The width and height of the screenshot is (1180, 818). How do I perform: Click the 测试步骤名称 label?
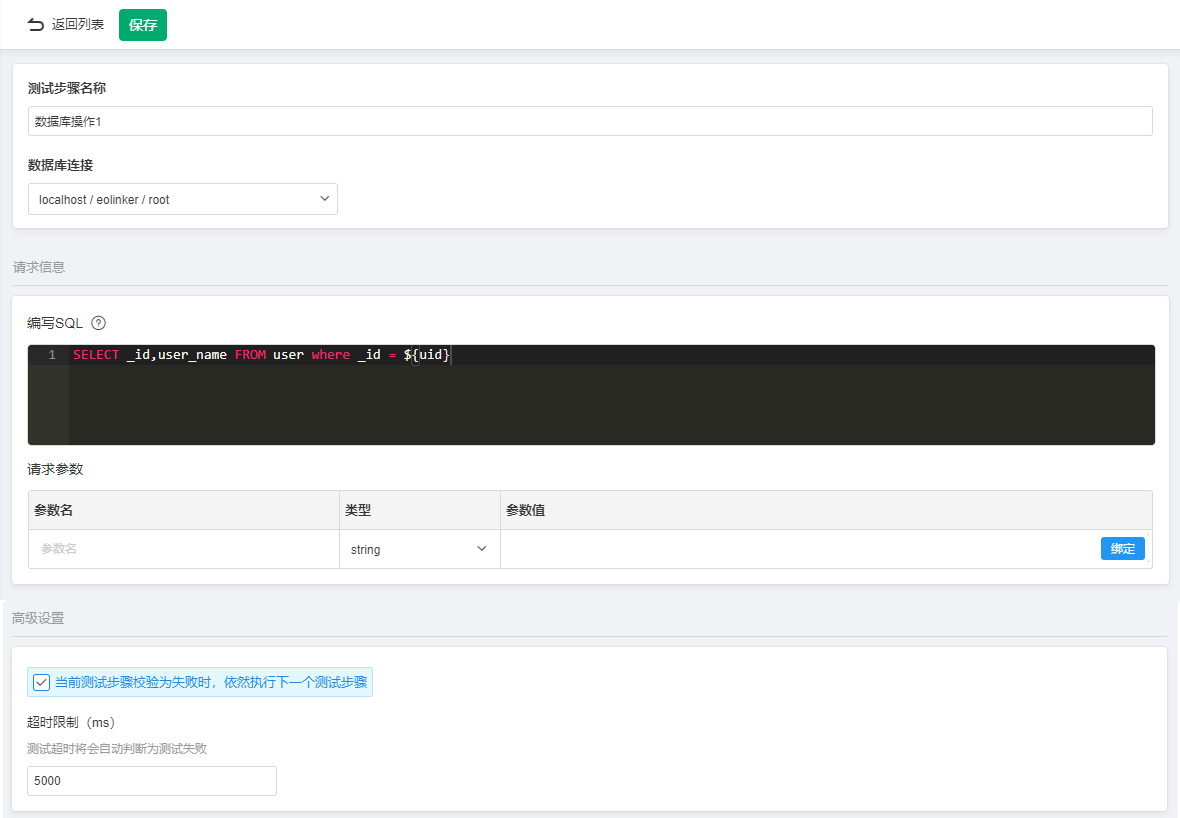[67, 88]
